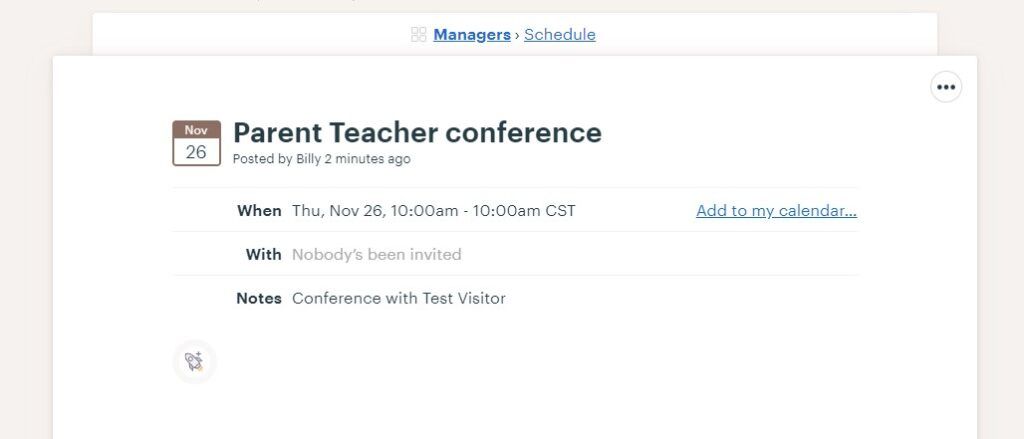Click the With label
The height and width of the screenshot is (439, 1024).
coord(264,255)
